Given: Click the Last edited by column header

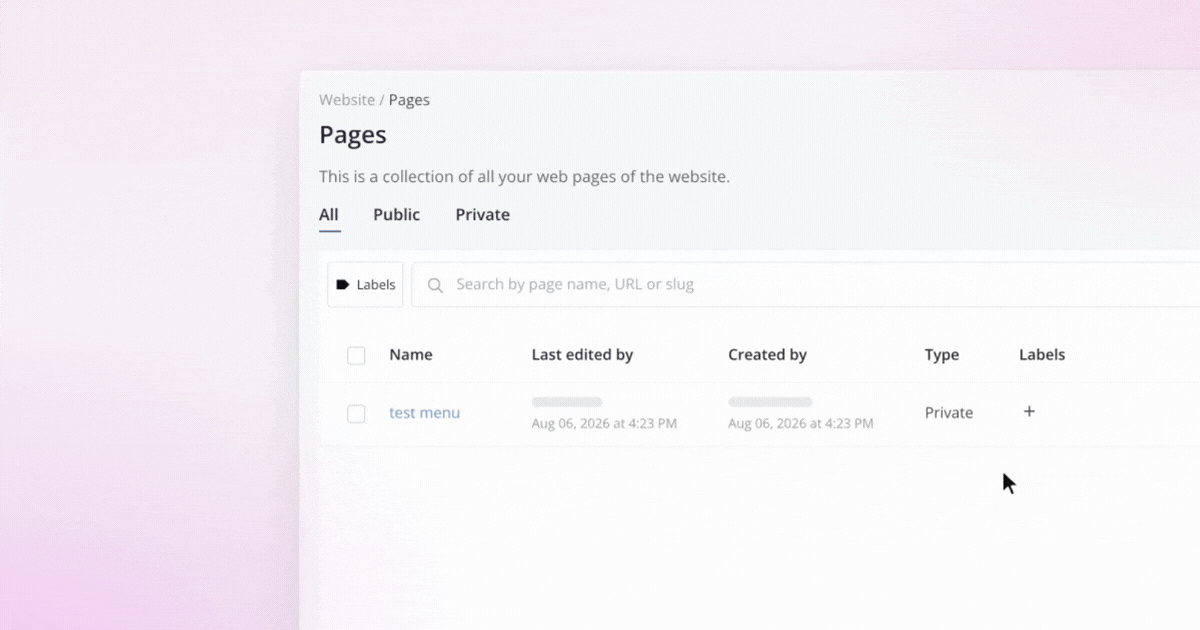Looking at the screenshot, I should pos(582,355).
